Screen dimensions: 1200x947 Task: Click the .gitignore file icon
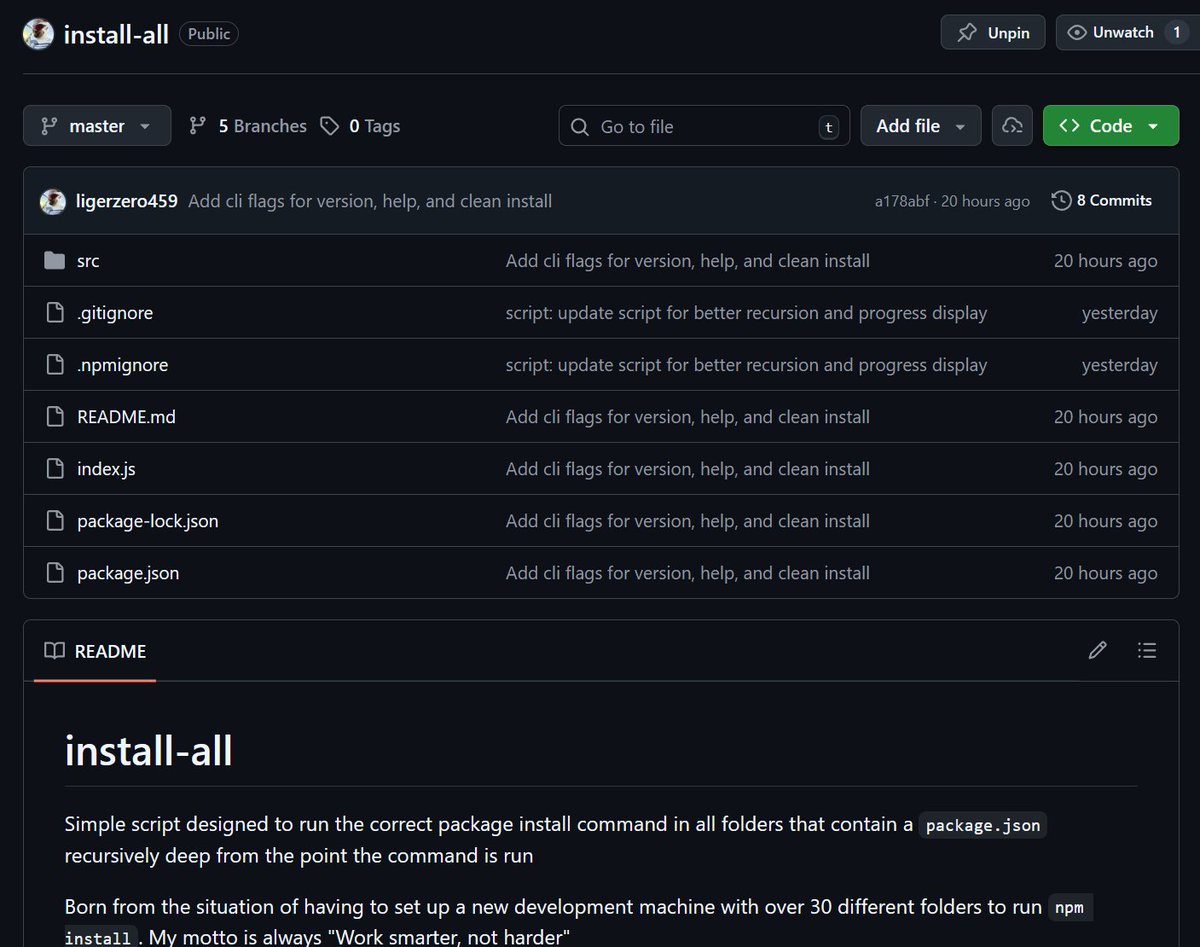tap(54, 313)
